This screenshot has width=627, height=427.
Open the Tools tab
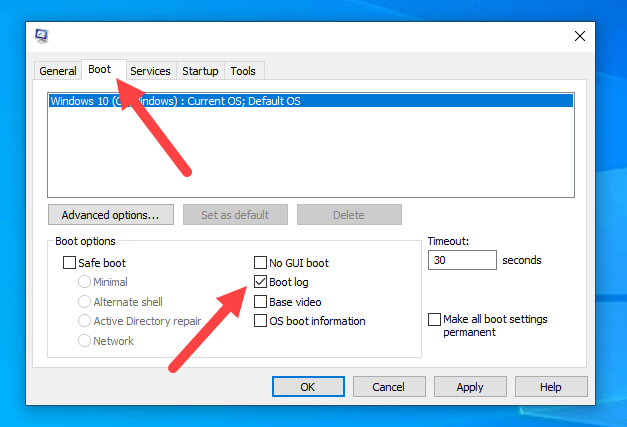[243, 71]
